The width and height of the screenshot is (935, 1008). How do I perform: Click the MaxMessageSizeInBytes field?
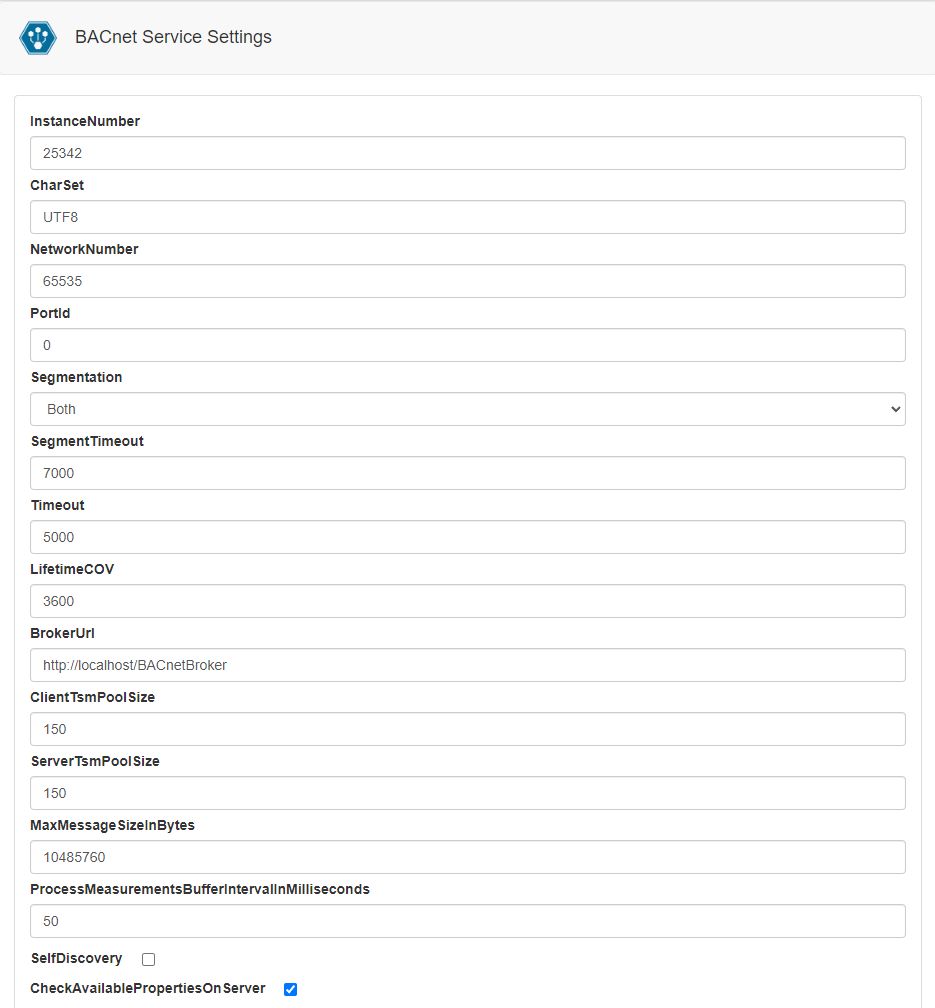click(467, 857)
